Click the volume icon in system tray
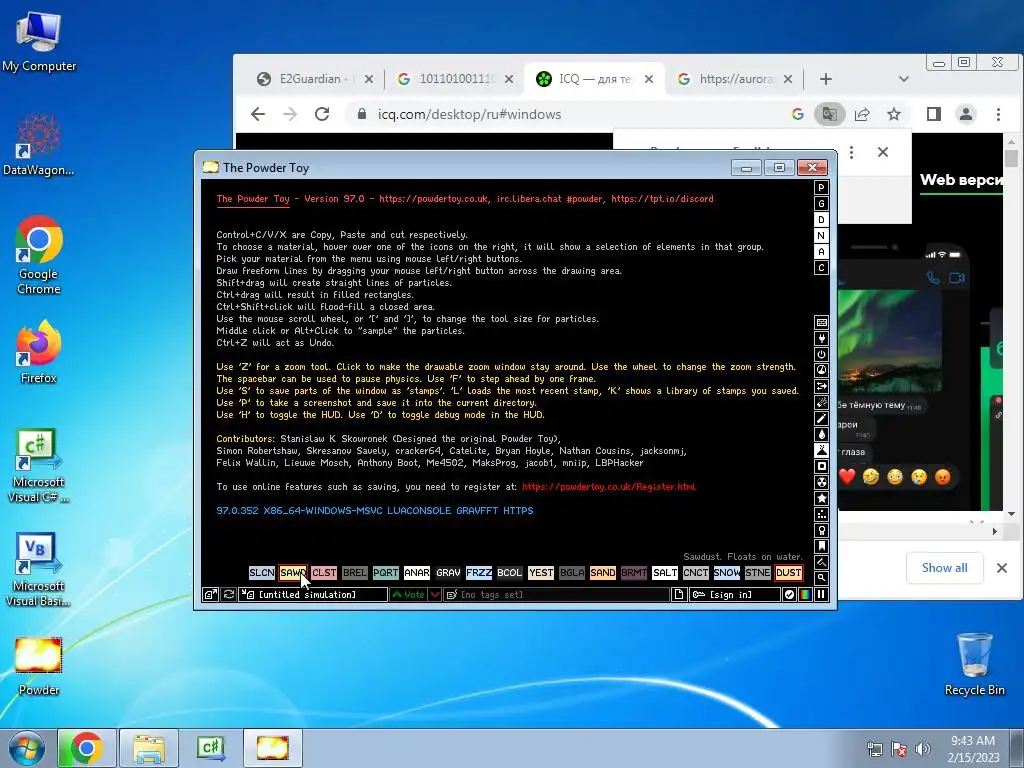 [923, 749]
